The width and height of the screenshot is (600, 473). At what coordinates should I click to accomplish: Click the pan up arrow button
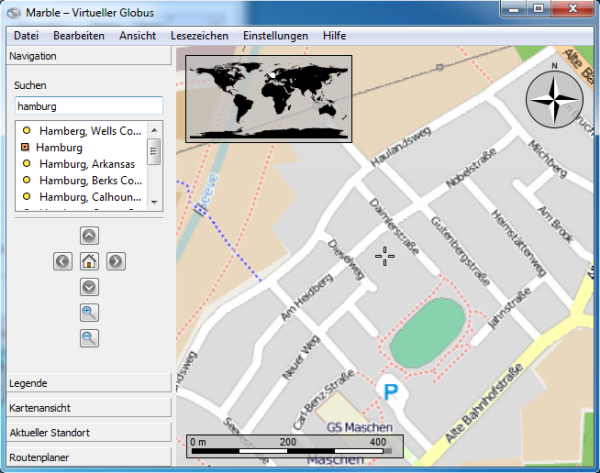(89, 236)
